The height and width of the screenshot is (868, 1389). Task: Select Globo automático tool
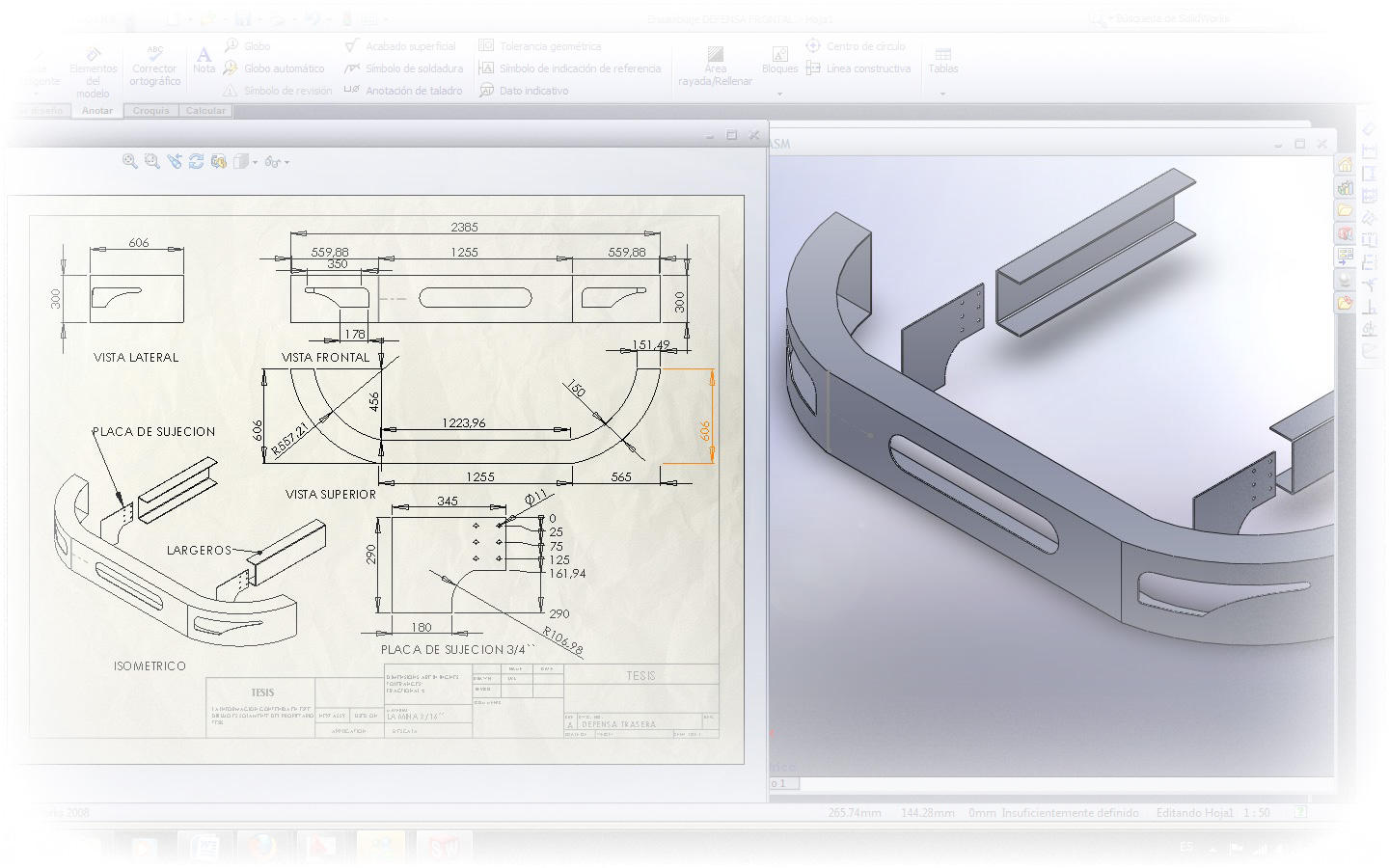point(274,68)
